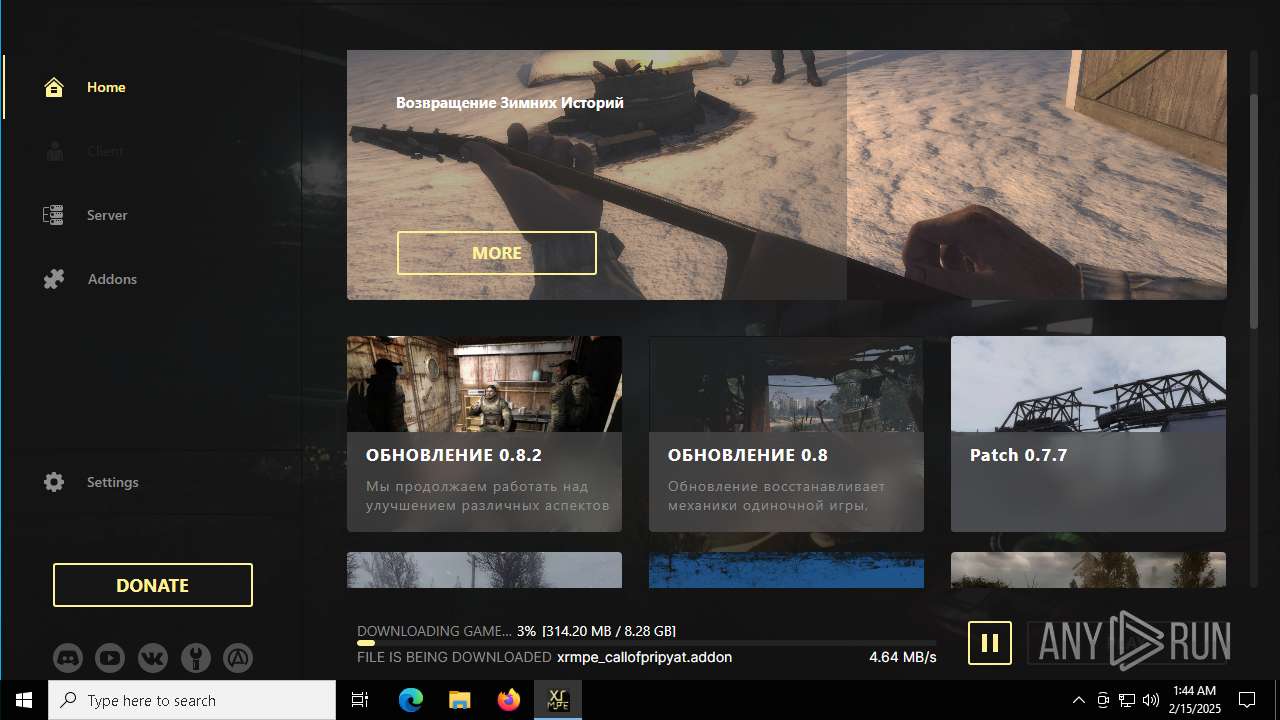
Task: Pause the game download
Action: pyautogui.click(x=990, y=643)
